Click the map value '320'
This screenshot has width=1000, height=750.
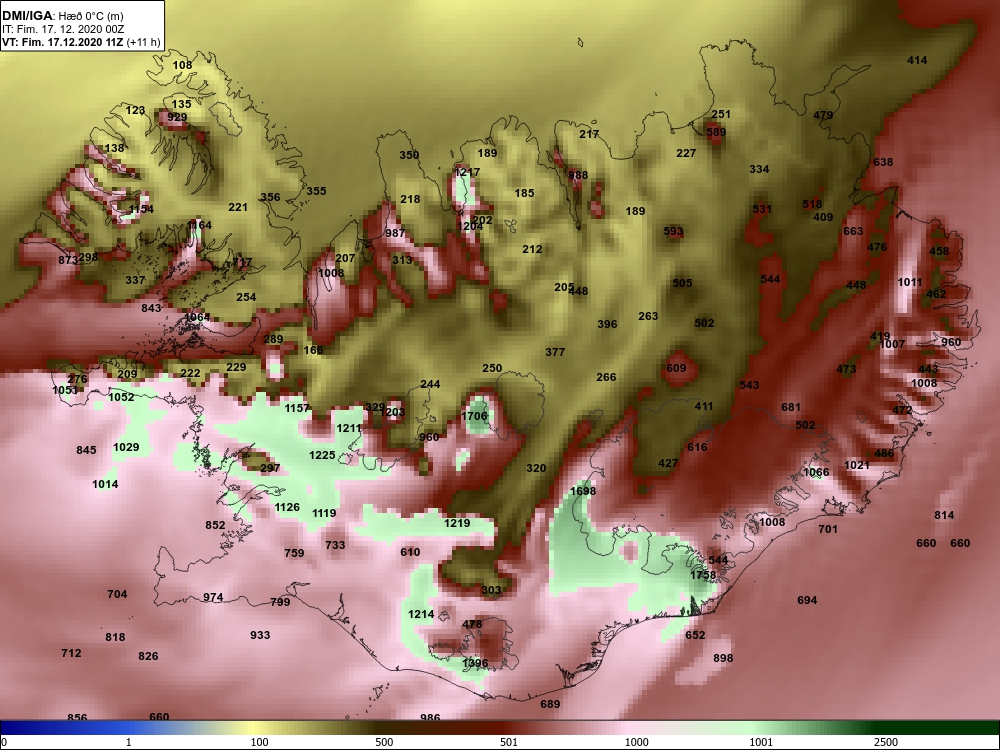[x=536, y=468]
